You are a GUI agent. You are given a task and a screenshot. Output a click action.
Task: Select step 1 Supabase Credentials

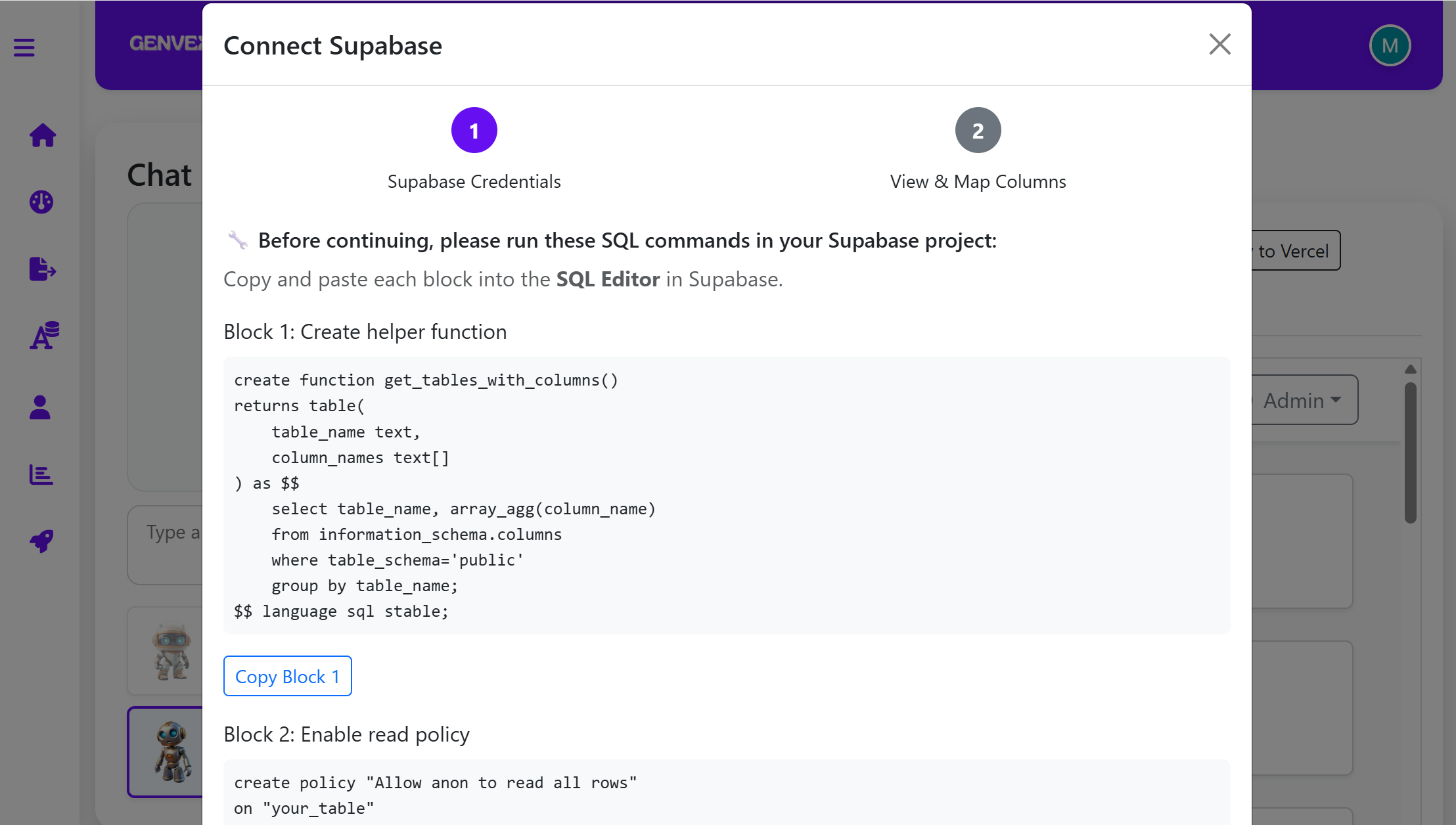point(474,131)
